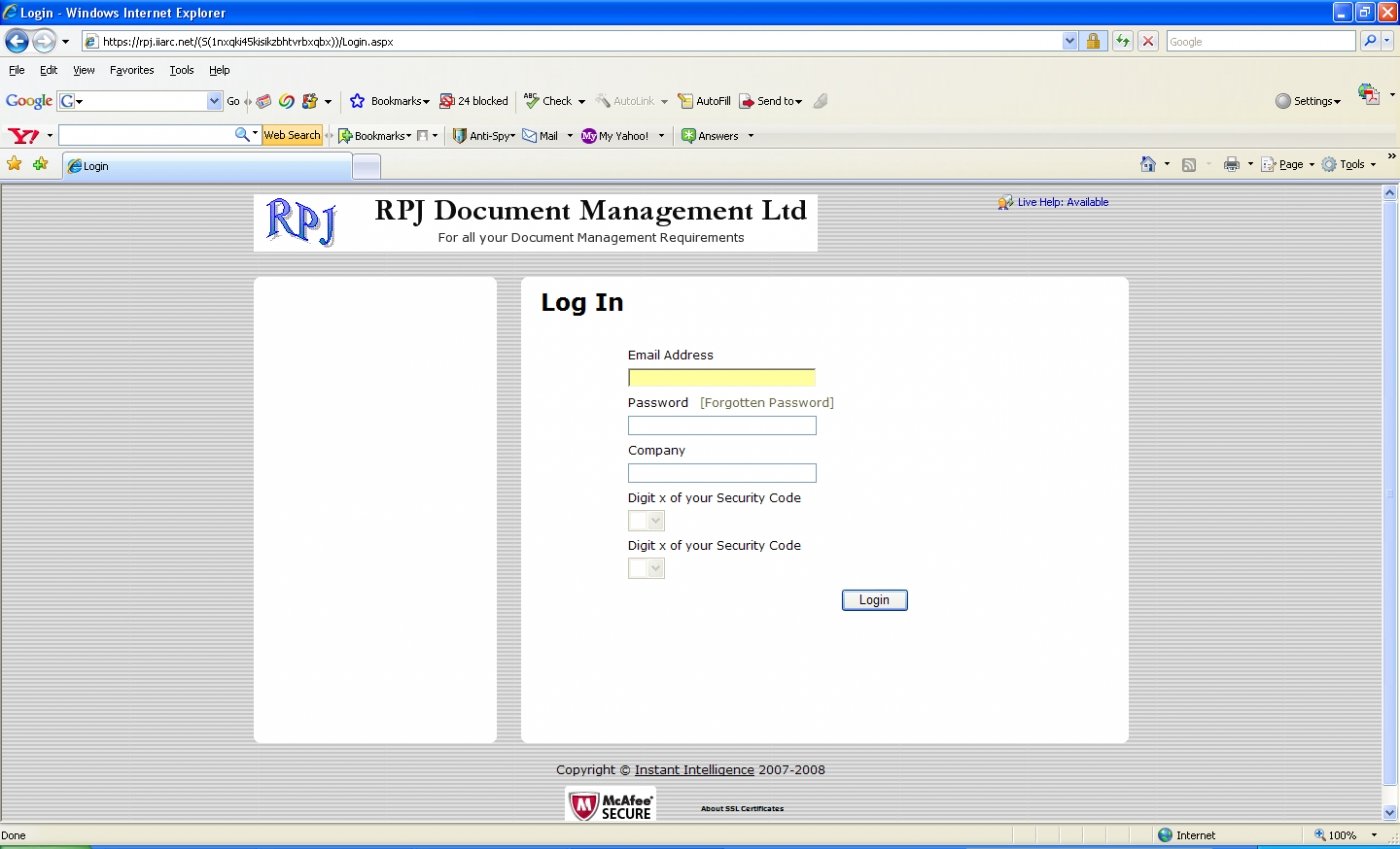Screen dimensions: 1400x849
Task: Click the Adobe PDF convert web page icon
Action: tap(1368, 94)
